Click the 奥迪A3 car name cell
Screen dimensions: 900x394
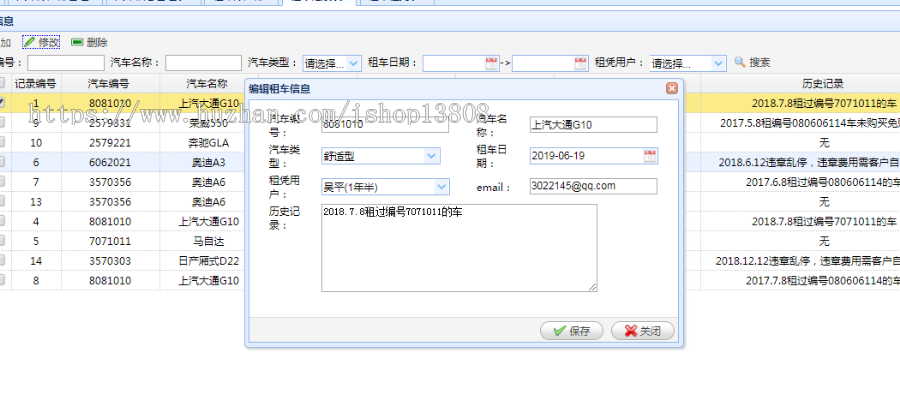(208, 163)
